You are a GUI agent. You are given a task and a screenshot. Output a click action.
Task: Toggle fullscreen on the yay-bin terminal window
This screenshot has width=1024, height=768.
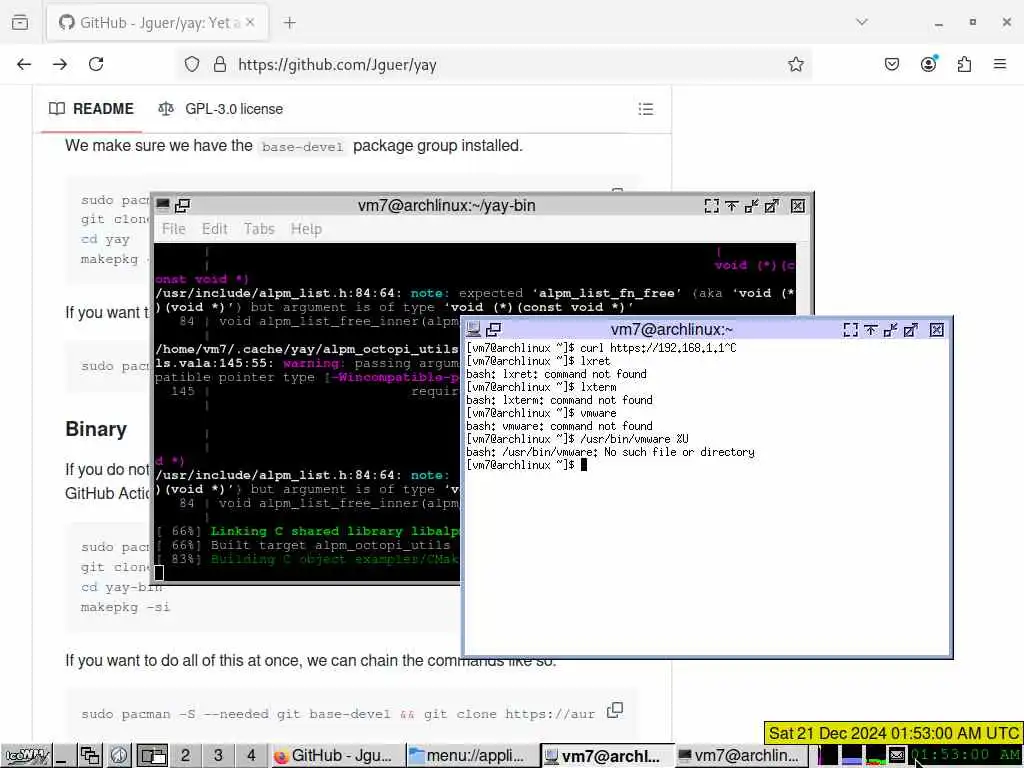coord(712,206)
